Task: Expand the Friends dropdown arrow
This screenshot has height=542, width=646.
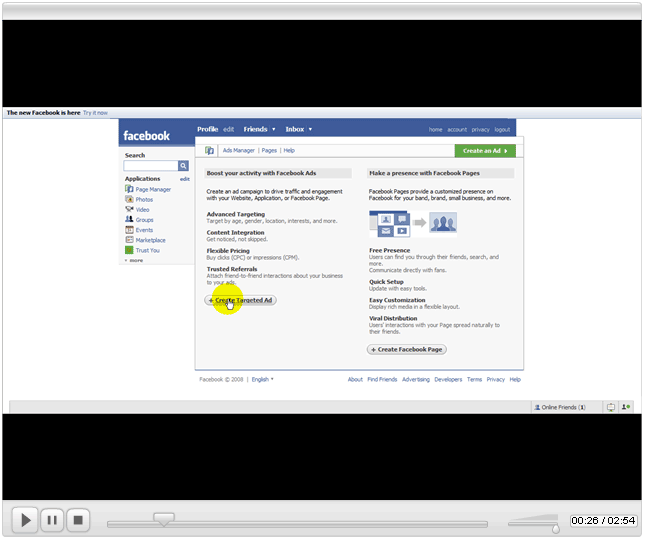Action: coord(275,130)
